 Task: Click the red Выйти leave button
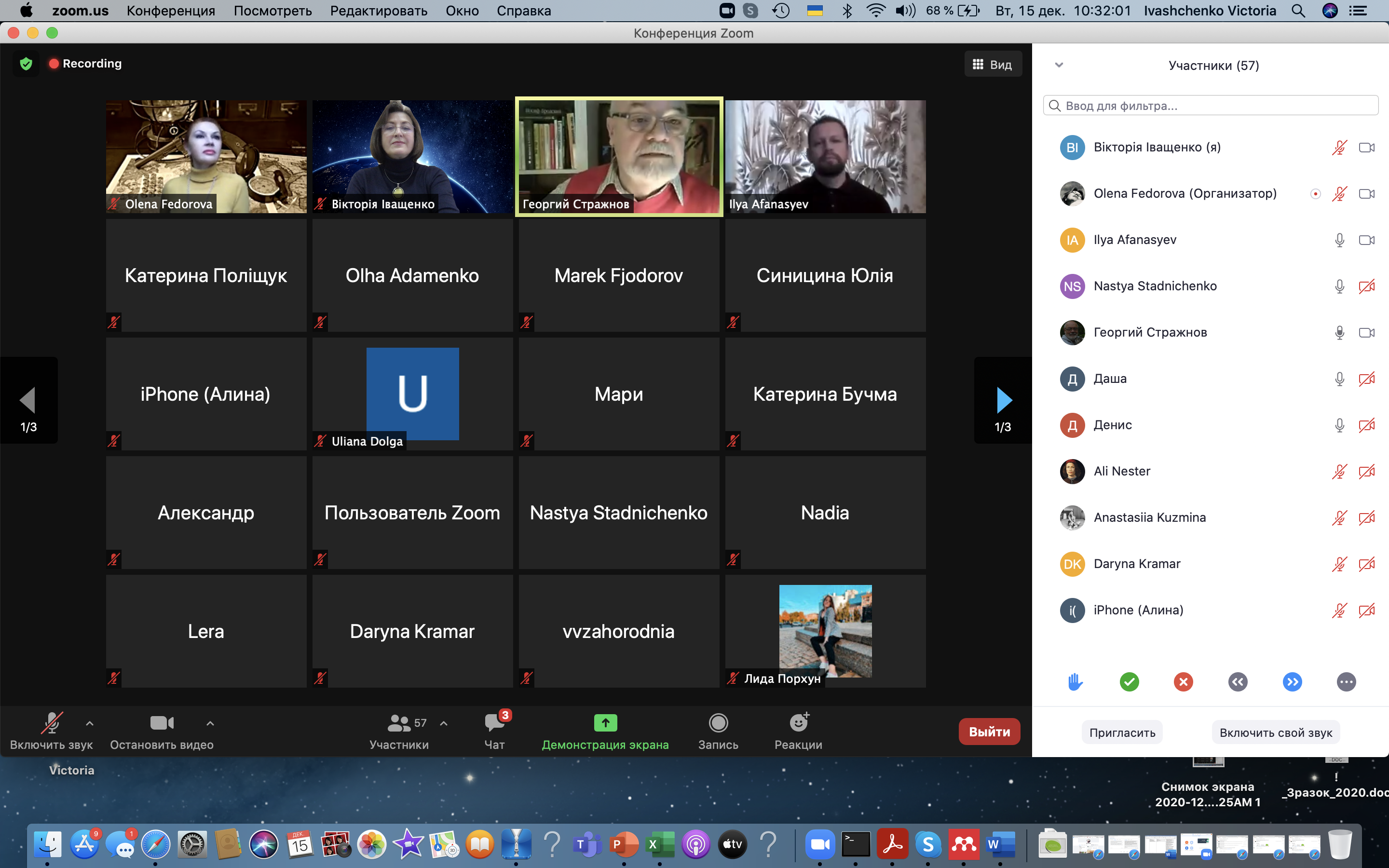[989, 732]
